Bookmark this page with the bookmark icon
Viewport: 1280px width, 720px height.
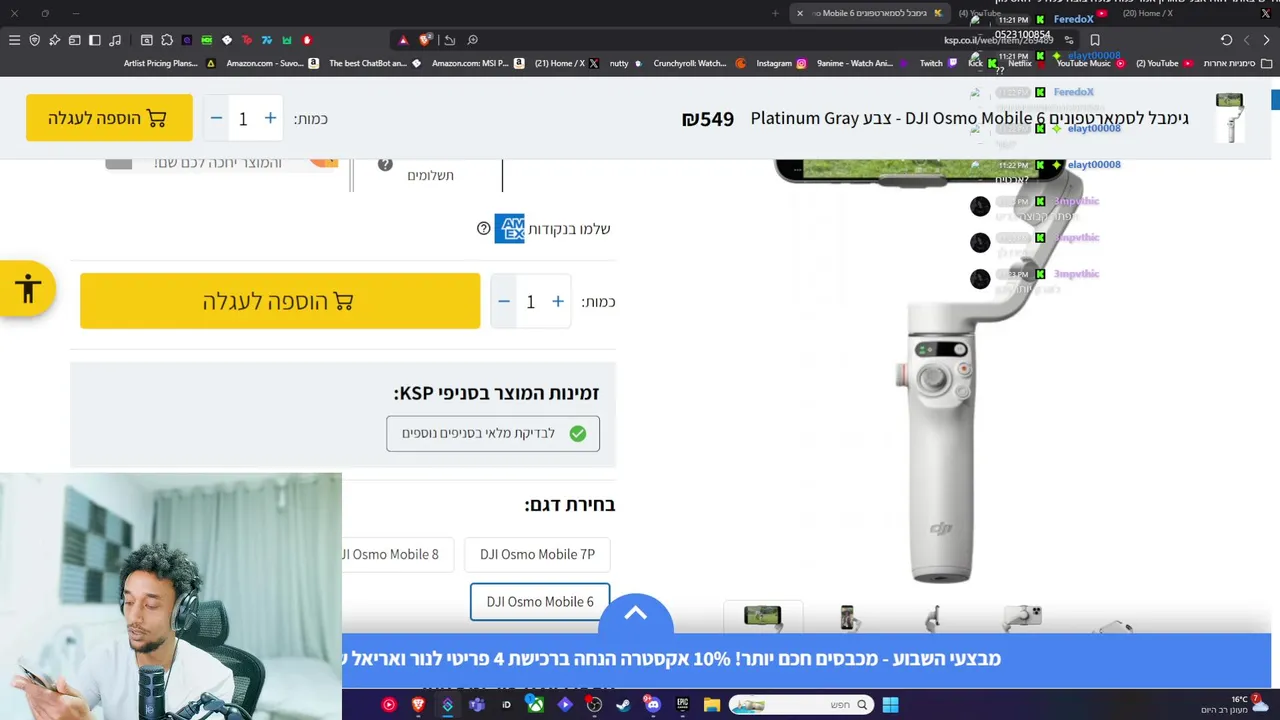[1095, 40]
